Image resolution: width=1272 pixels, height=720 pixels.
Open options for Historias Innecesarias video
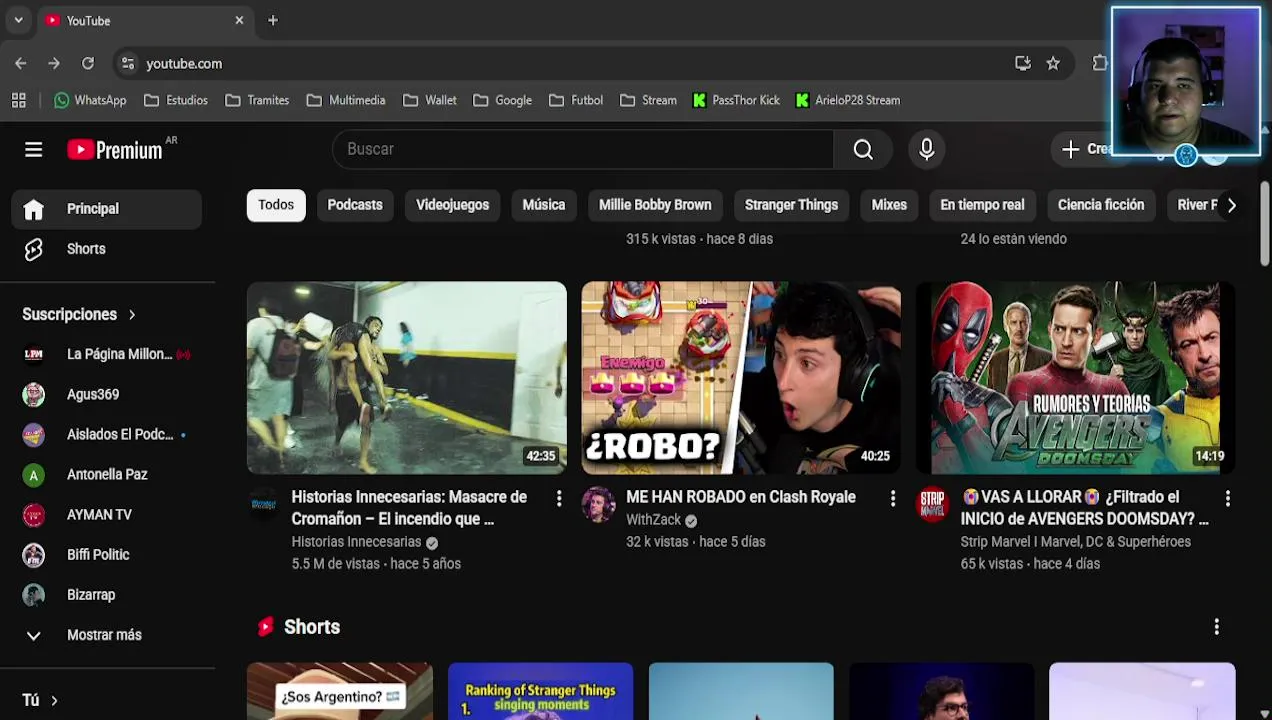pyautogui.click(x=559, y=498)
